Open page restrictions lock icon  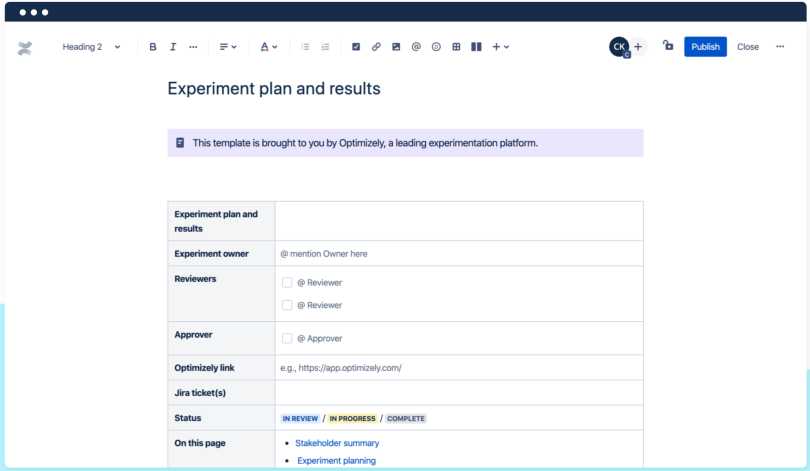coord(668,46)
